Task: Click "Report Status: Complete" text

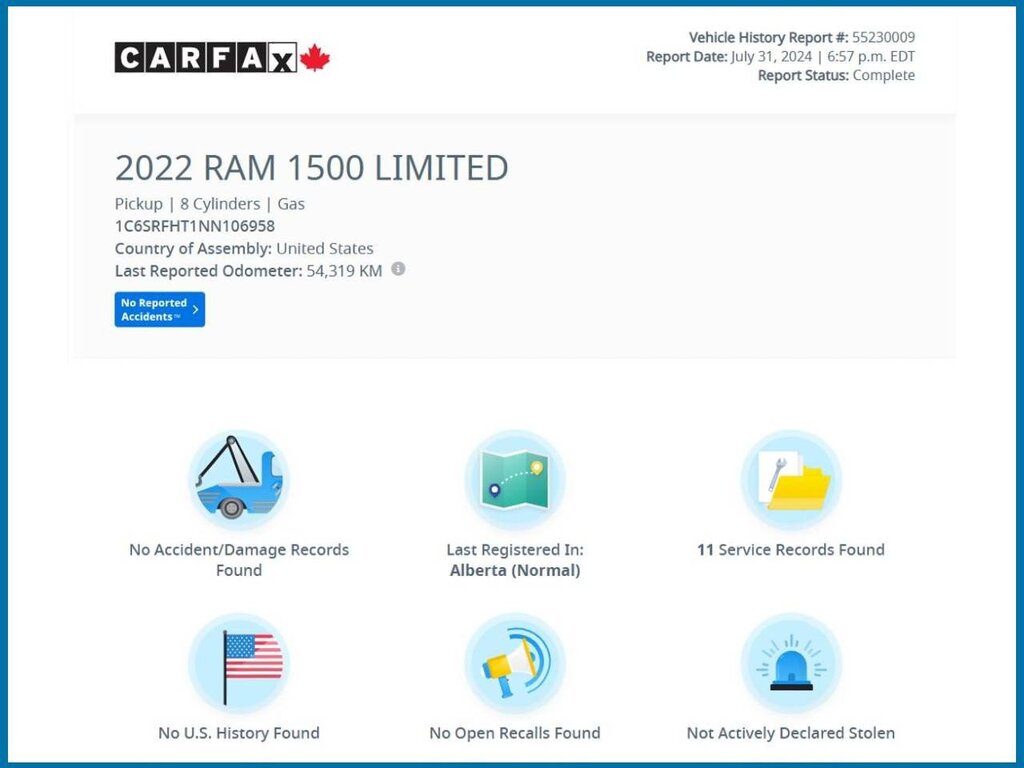Action: (837, 75)
